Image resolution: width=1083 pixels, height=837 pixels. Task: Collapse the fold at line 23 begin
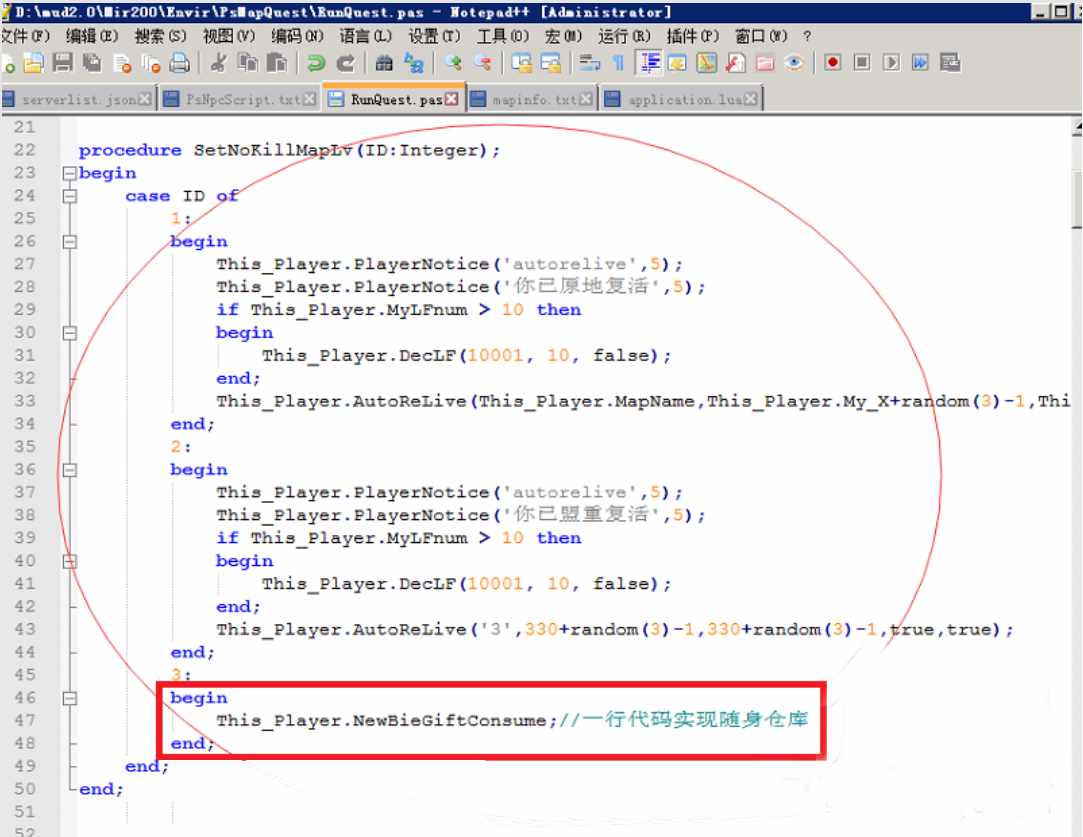(69, 173)
